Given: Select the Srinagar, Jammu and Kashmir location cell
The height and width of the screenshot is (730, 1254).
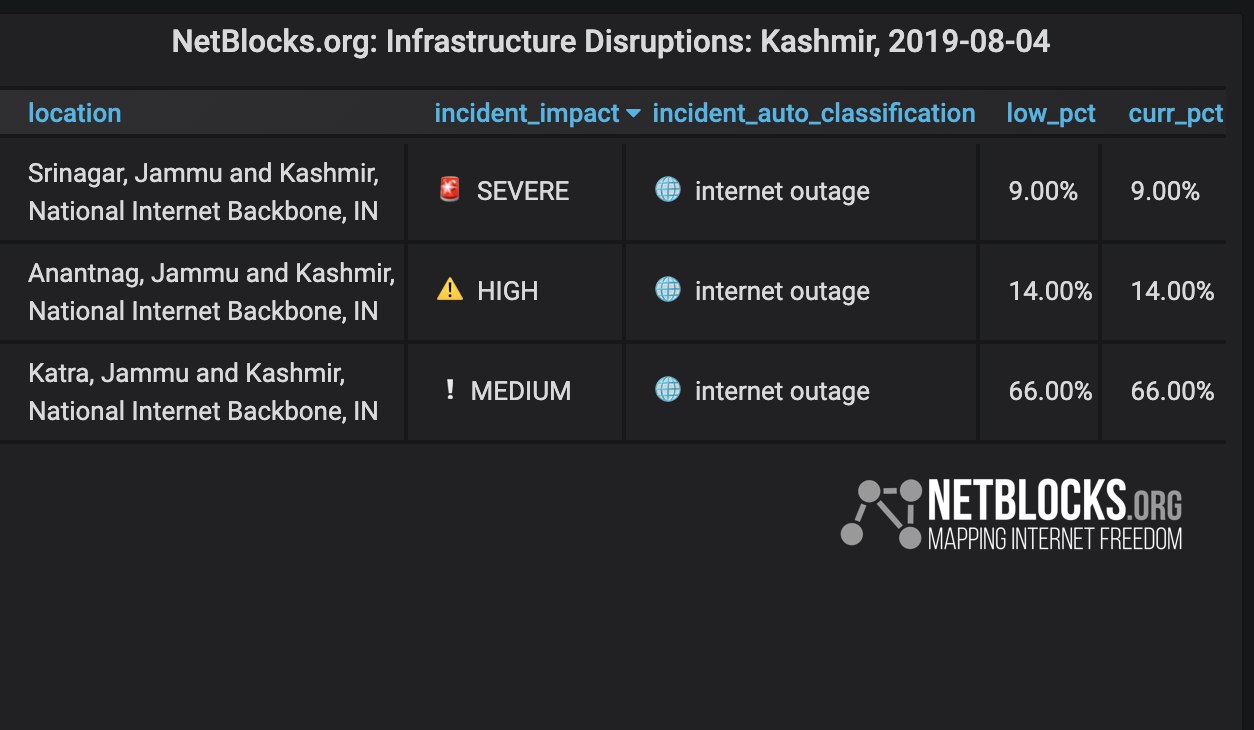Looking at the screenshot, I should [x=203, y=192].
